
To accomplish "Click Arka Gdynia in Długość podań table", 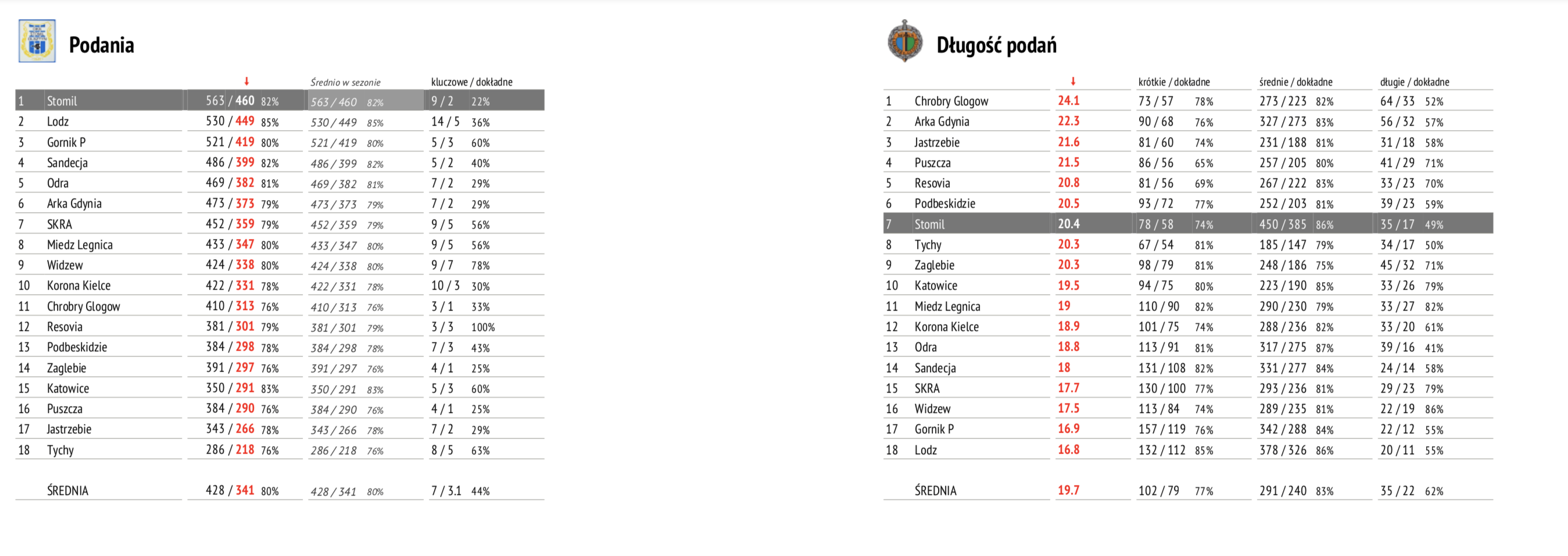I will coord(941,121).
